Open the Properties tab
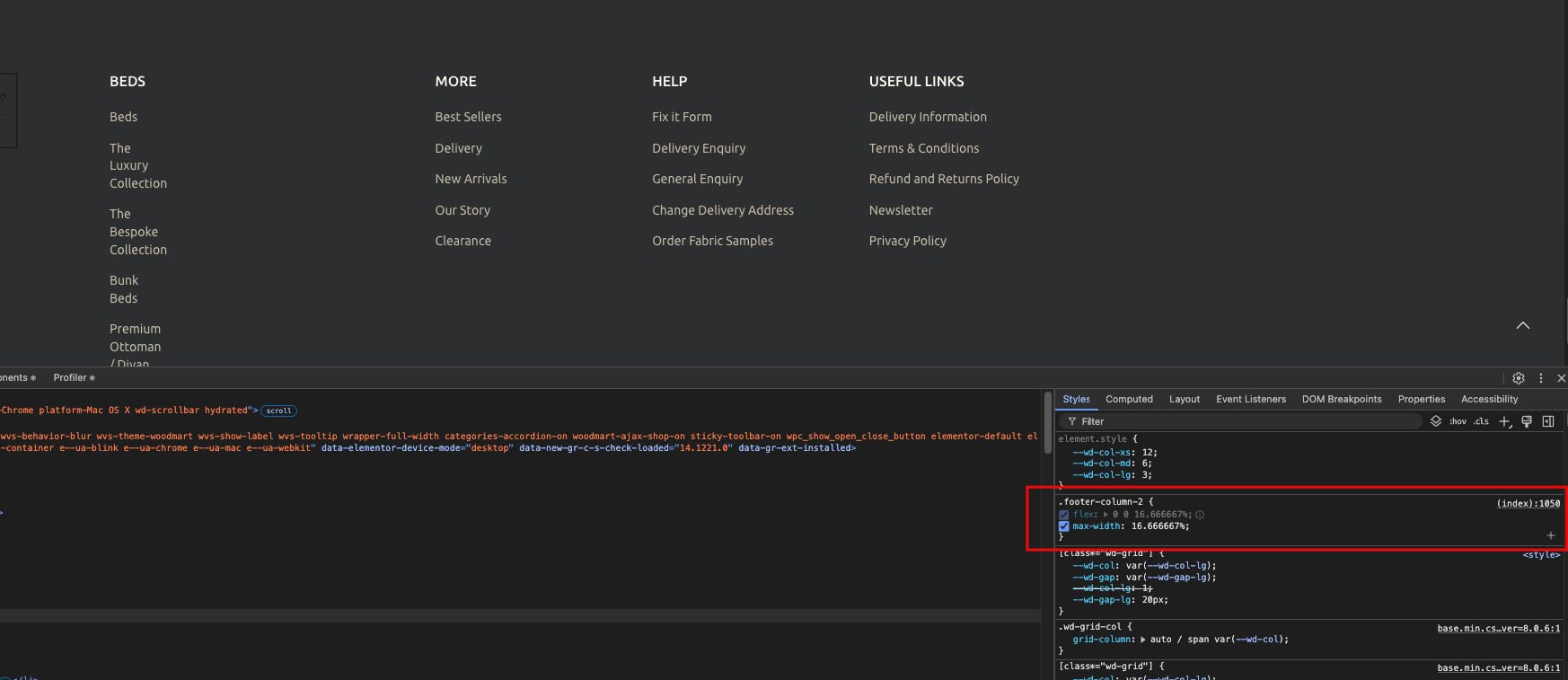The image size is (1568, 680). point(1422,400)
